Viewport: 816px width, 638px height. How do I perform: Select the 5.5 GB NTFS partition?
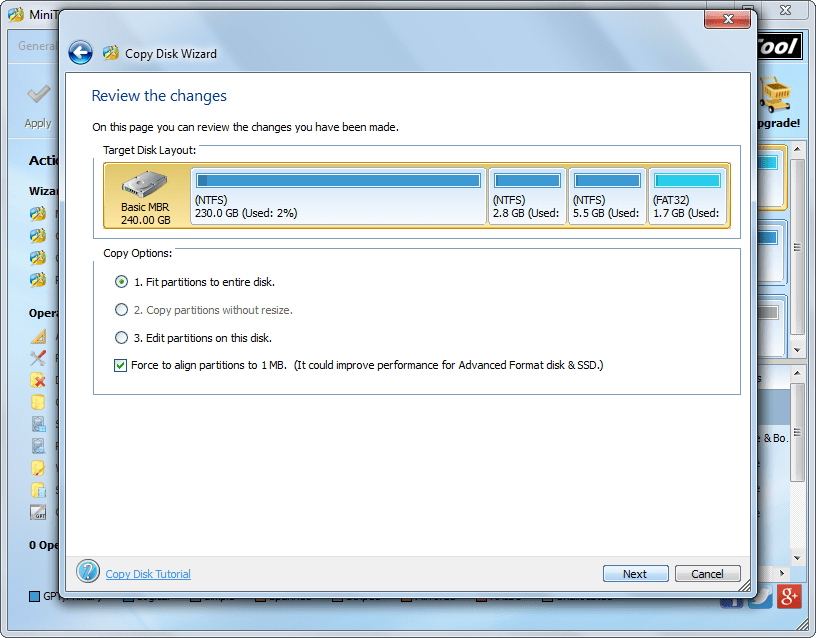[607, 196]
